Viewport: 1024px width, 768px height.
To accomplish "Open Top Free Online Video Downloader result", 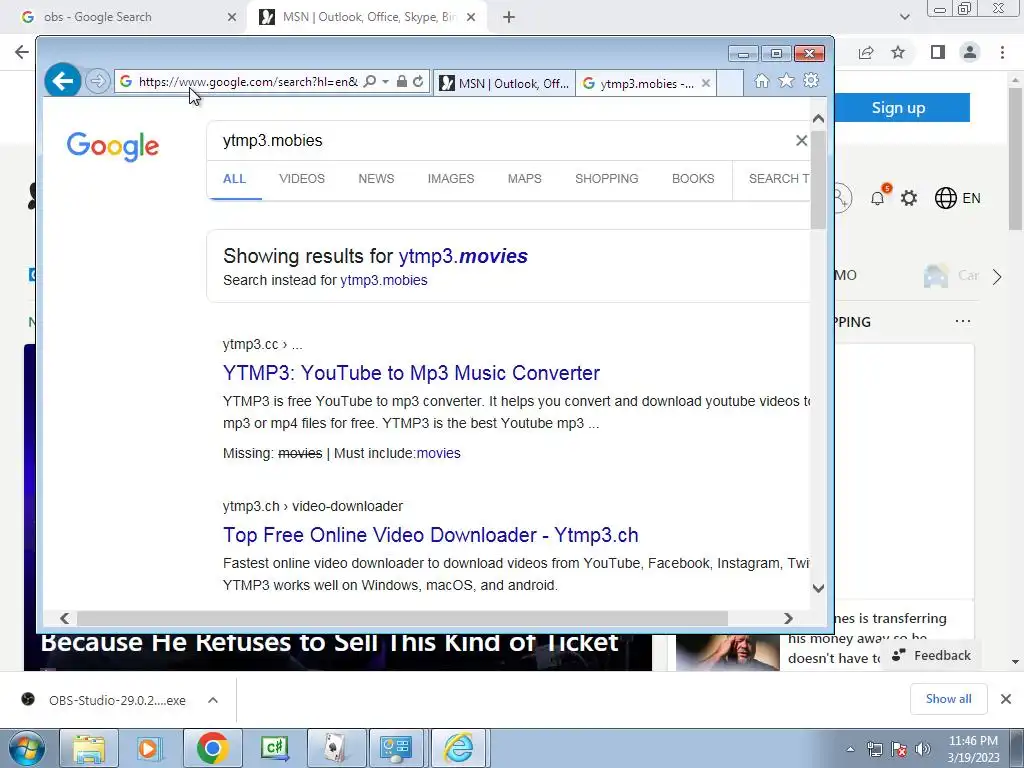I will tap(430, 535).
